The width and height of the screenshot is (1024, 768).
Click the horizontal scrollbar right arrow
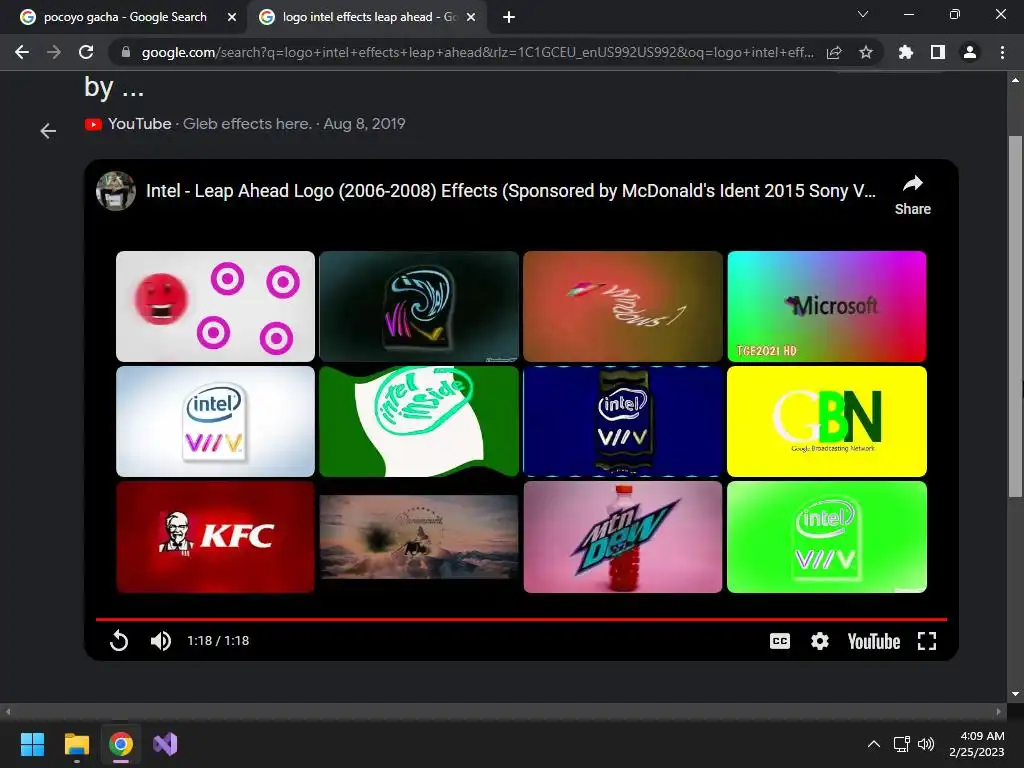[999, 712]
